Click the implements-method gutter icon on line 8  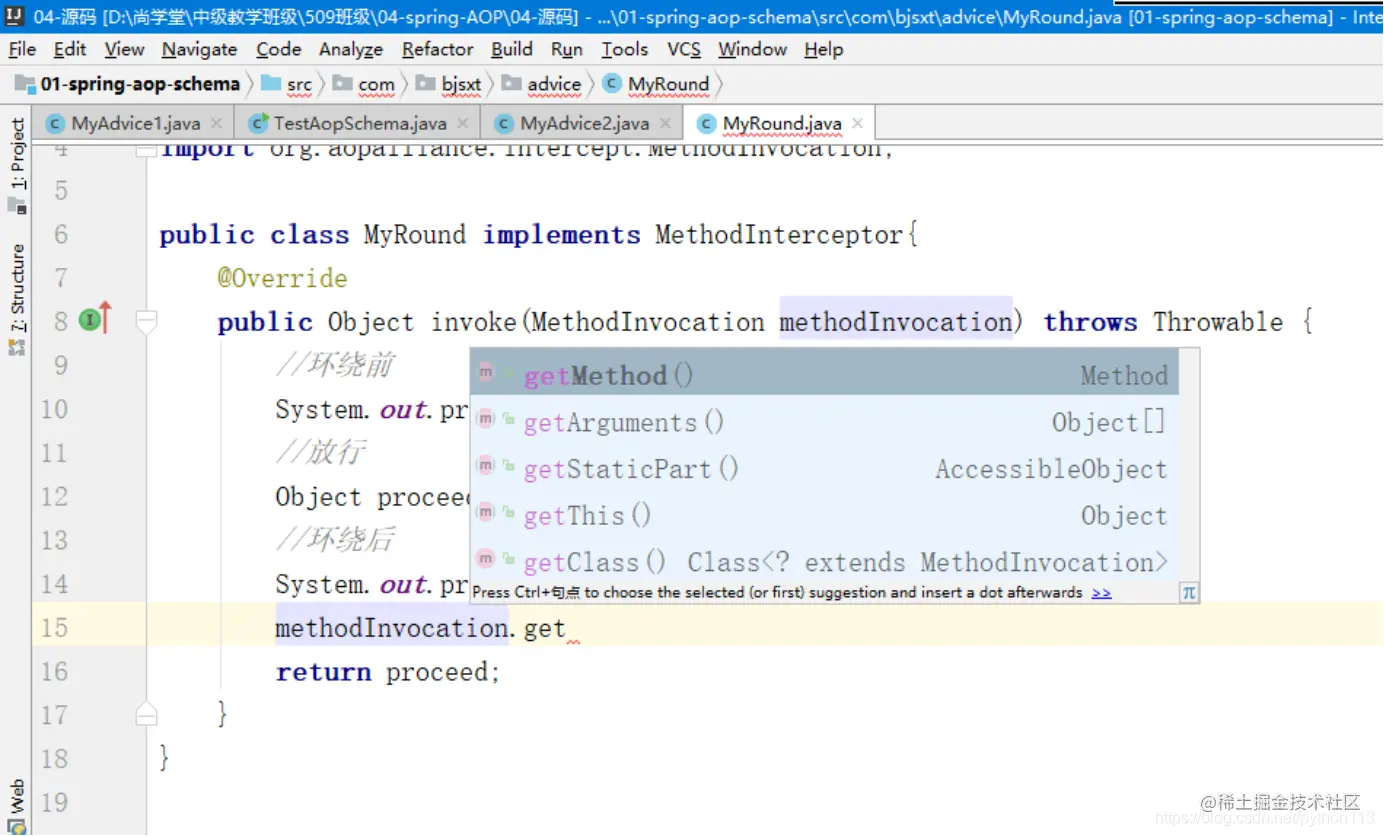[91, 321]
